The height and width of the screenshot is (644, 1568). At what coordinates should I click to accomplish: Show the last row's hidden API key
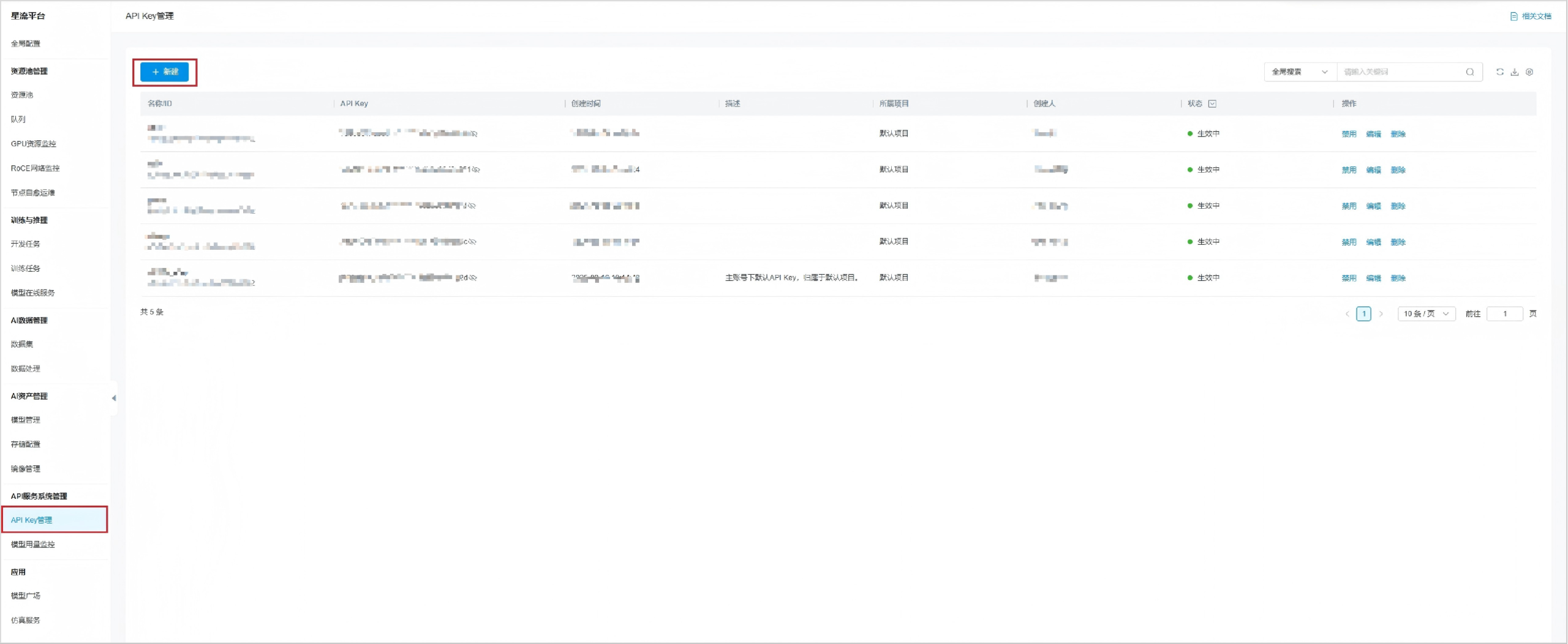pos(473,278)
